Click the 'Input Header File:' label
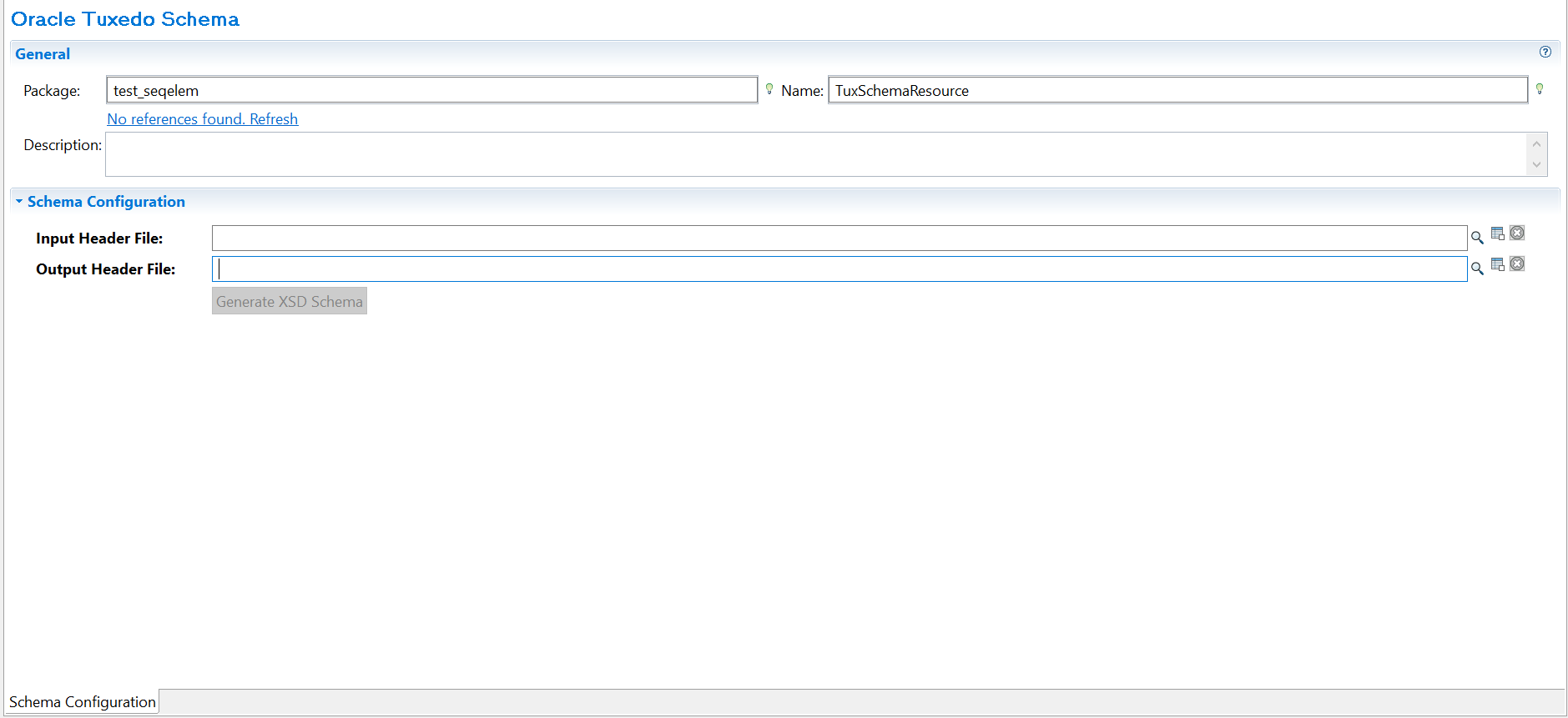Viewport: 1568px width, 718px height. 99,238
